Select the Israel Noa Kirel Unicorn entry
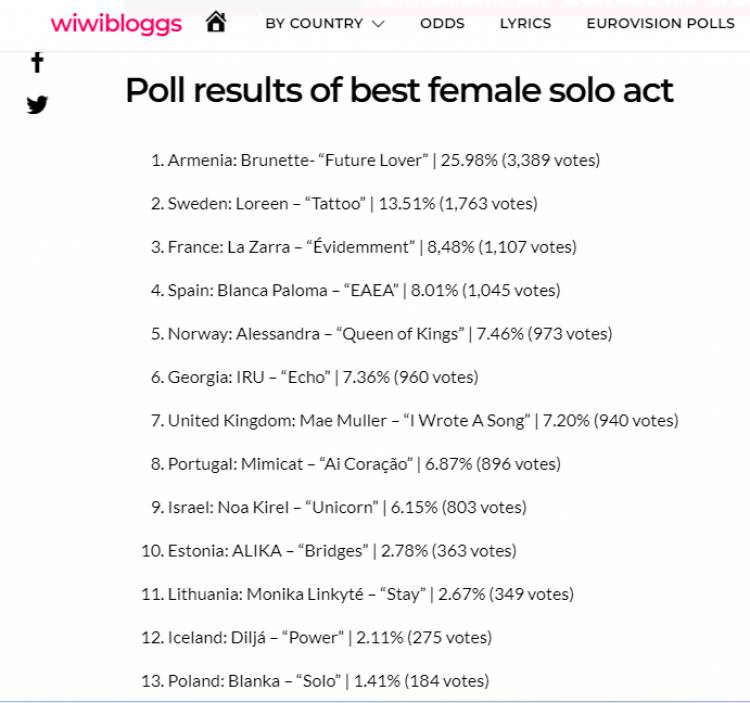The height and width of the screenshot is (703, 750). click(x=339, y=507)
